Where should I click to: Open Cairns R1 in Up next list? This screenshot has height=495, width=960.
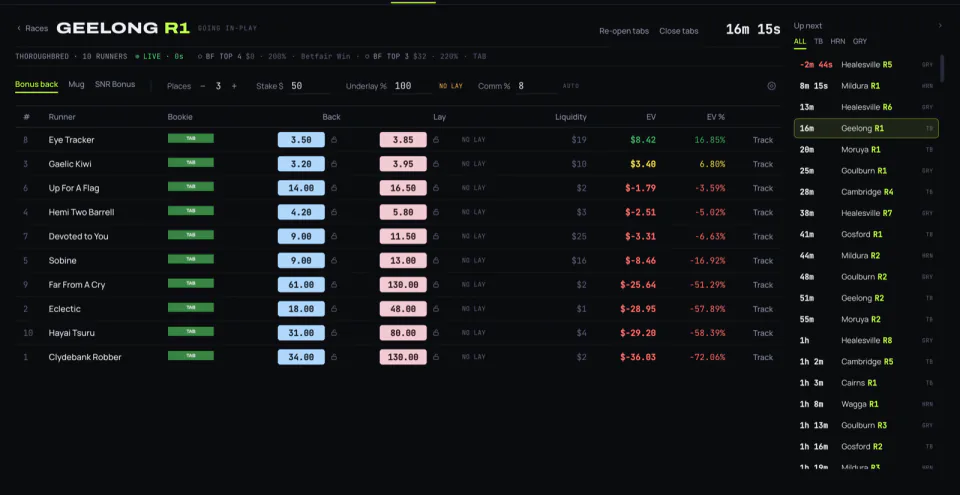pyautogui.click(x=866, y=383)
